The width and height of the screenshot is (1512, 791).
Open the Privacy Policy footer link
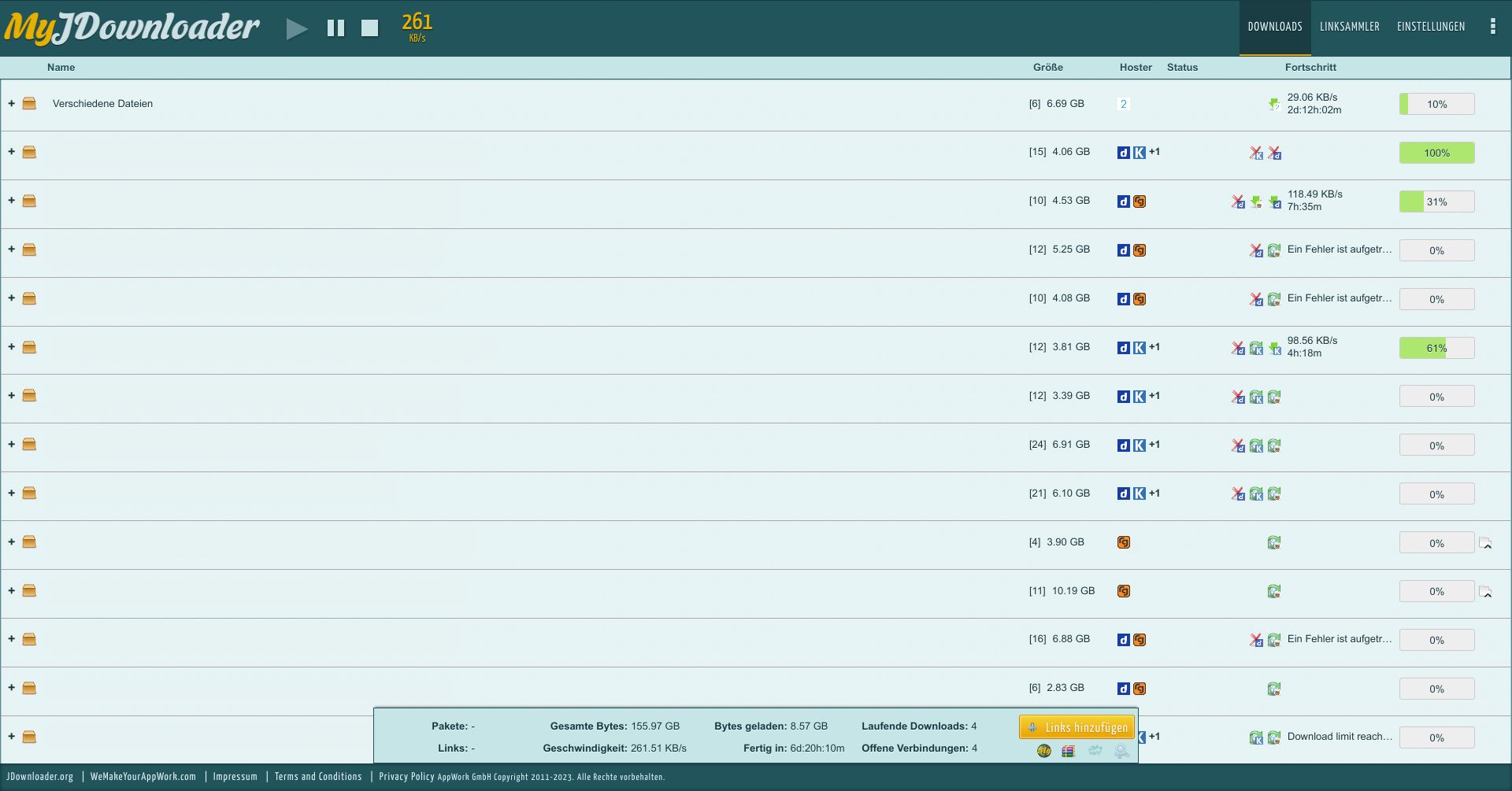pos(406,777)
